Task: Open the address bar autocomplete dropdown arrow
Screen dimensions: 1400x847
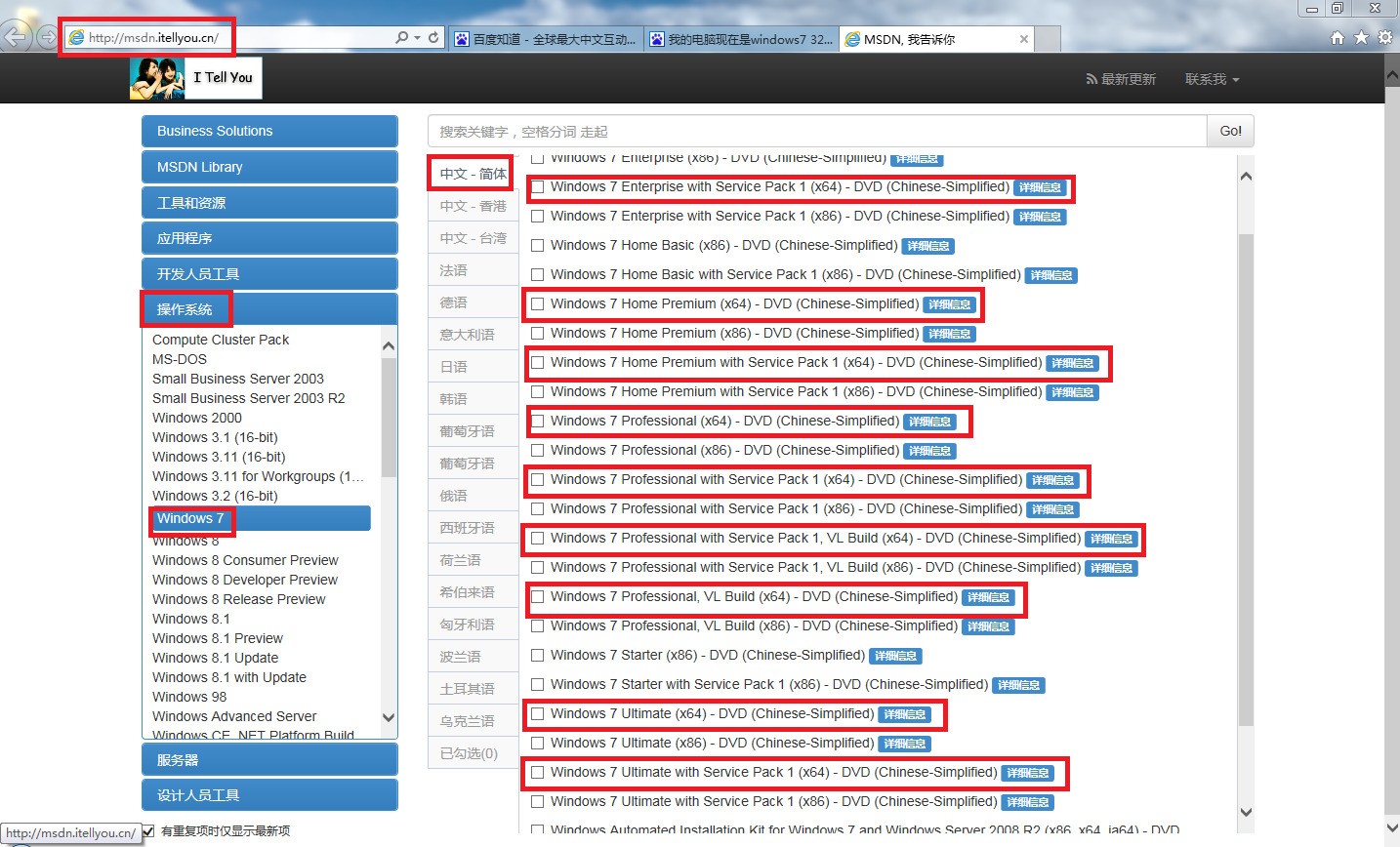Action: click(418, 37)
